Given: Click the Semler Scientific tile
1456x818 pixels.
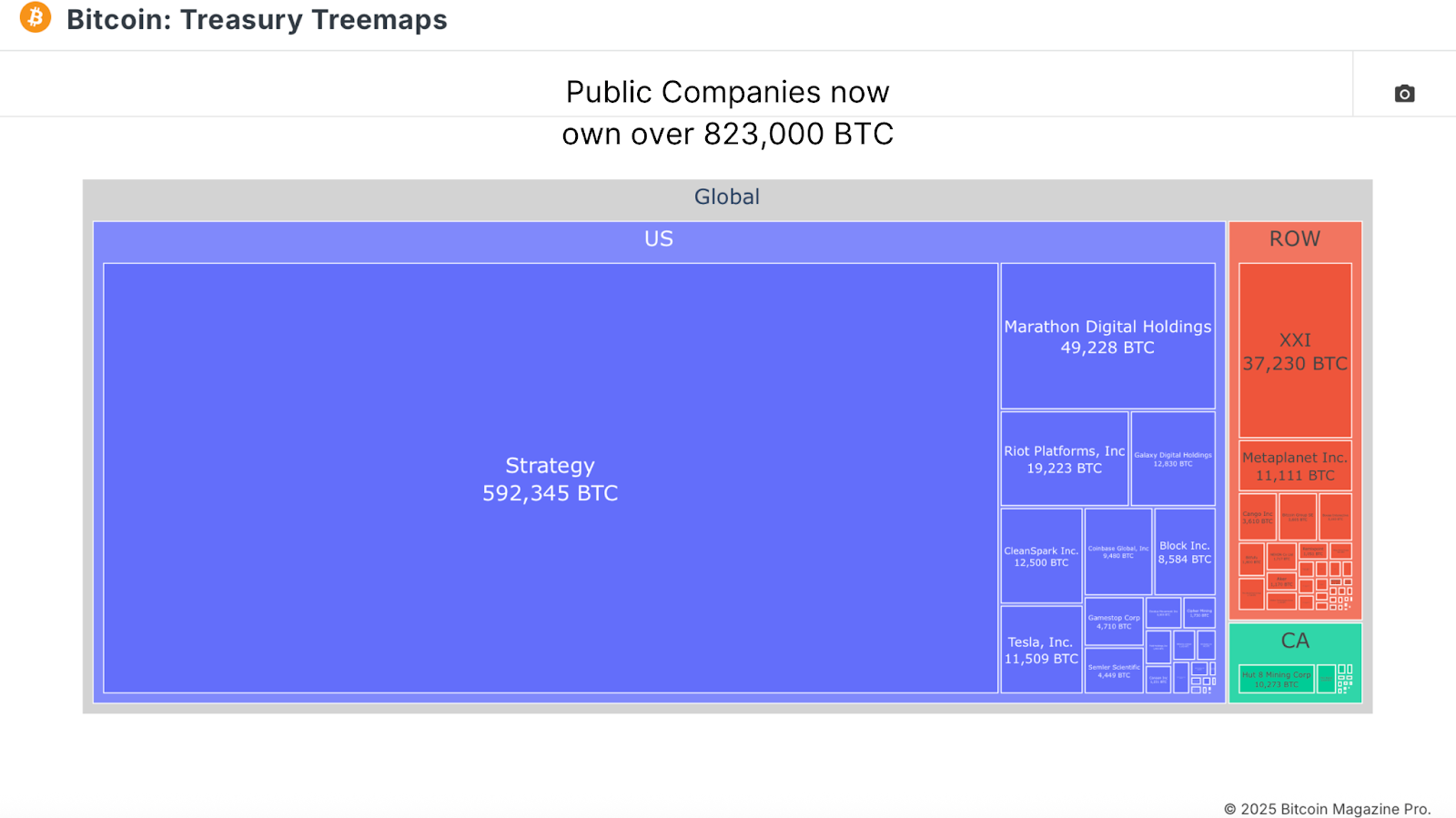Looking at the screenshot, I should pos(1114,672).
